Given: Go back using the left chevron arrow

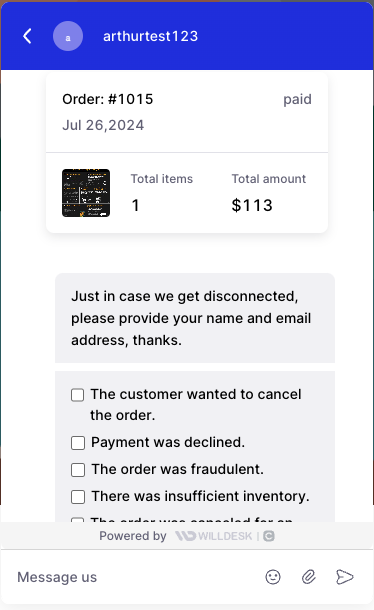Looking at the screenshot, I should coord(27,36).
